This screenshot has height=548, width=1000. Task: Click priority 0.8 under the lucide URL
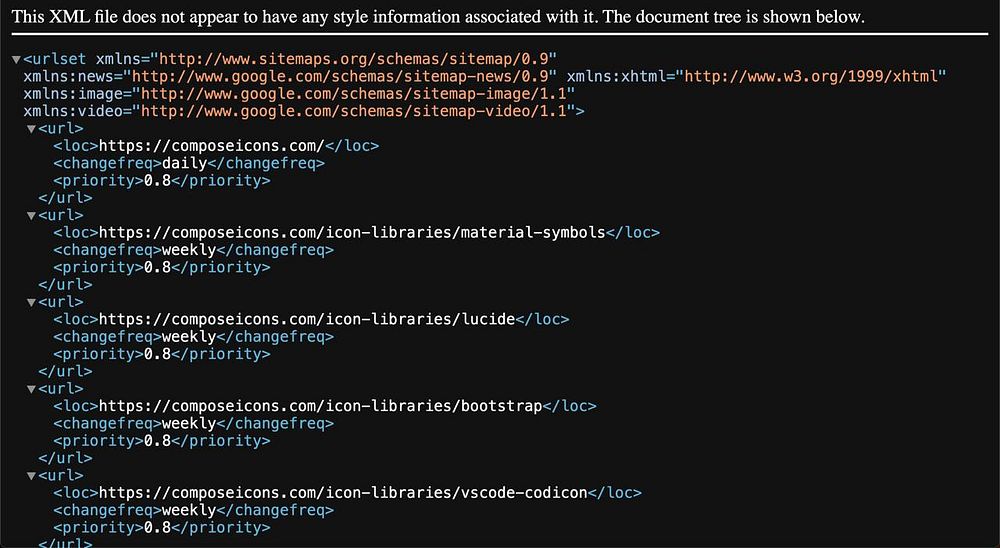tap(158, 353)
